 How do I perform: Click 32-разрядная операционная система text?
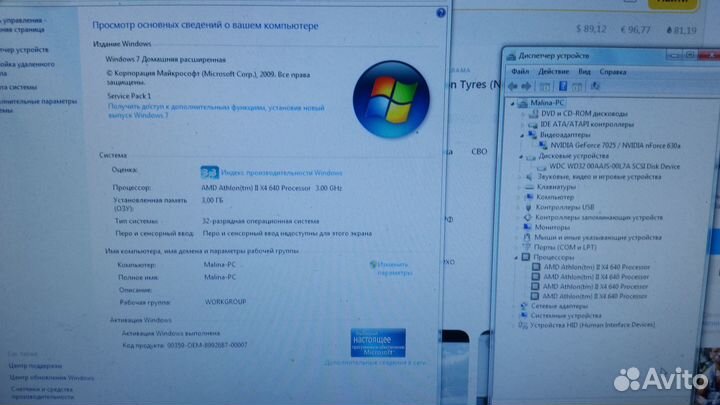pos(260,221)
